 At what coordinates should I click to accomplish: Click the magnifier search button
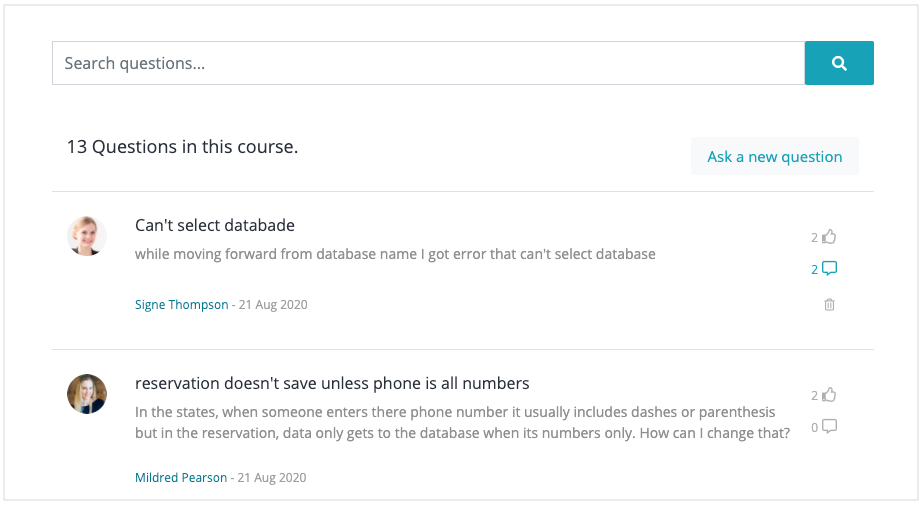839,63
